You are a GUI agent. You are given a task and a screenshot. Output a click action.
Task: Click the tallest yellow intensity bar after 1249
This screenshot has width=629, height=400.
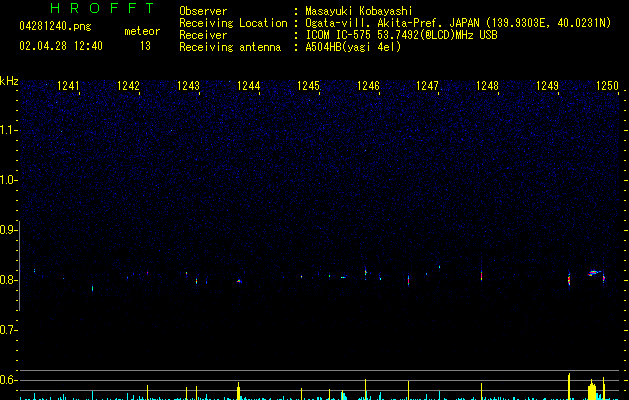(x=569, y=386)
